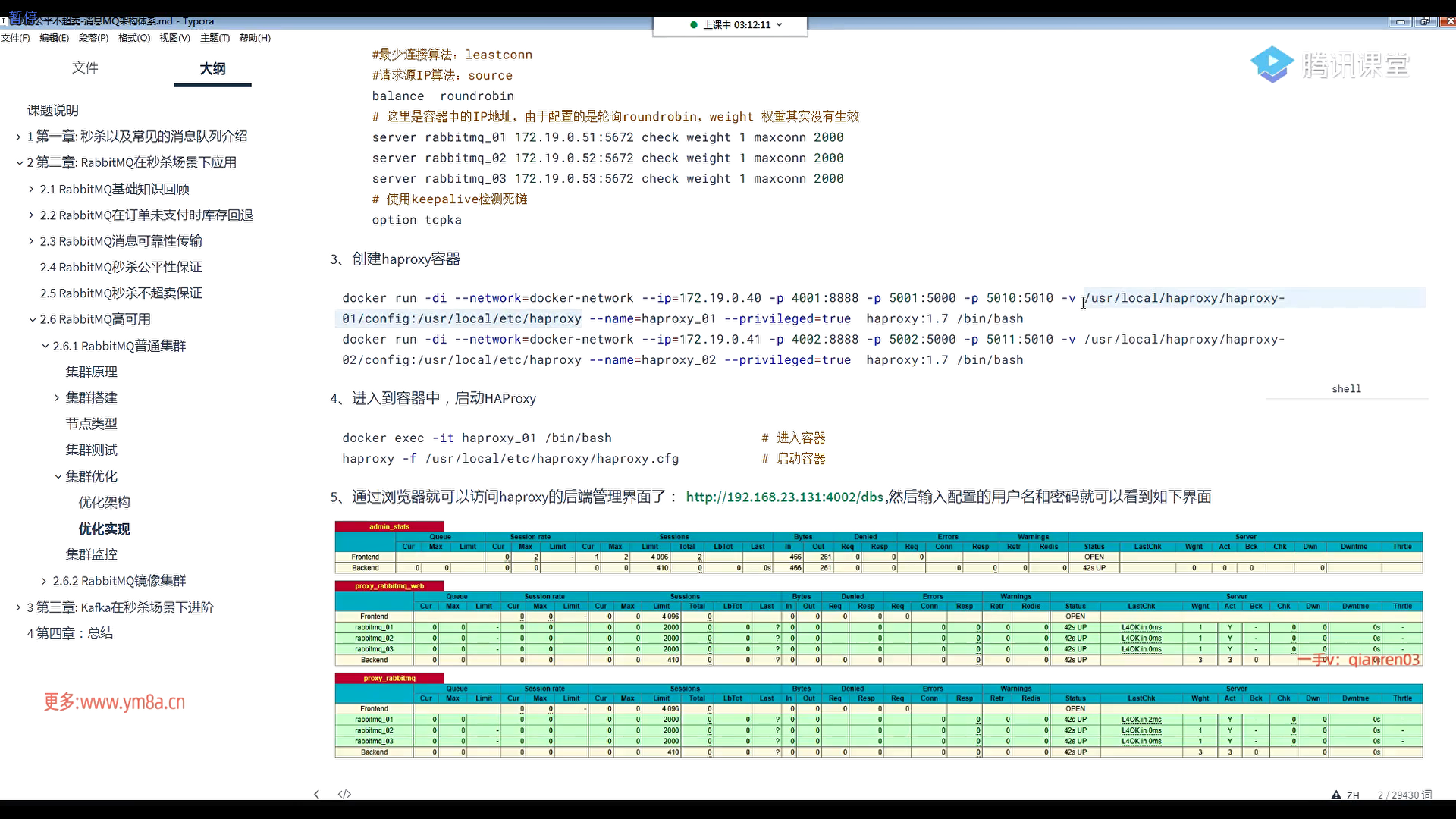Expand 2.6.2 RabbitMQ镜像集群 section
Screen dimensions: 1456x819
(x=44, y=582)
